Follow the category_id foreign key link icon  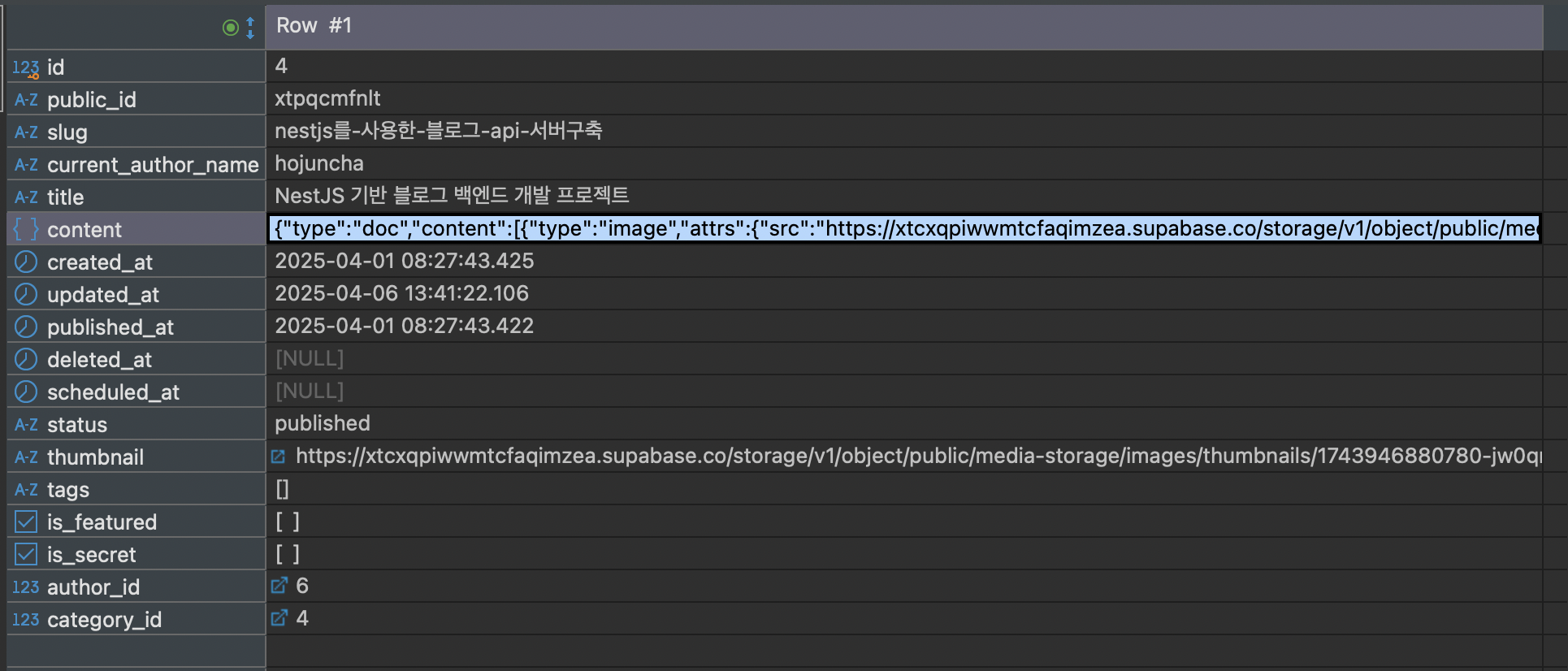279,618
